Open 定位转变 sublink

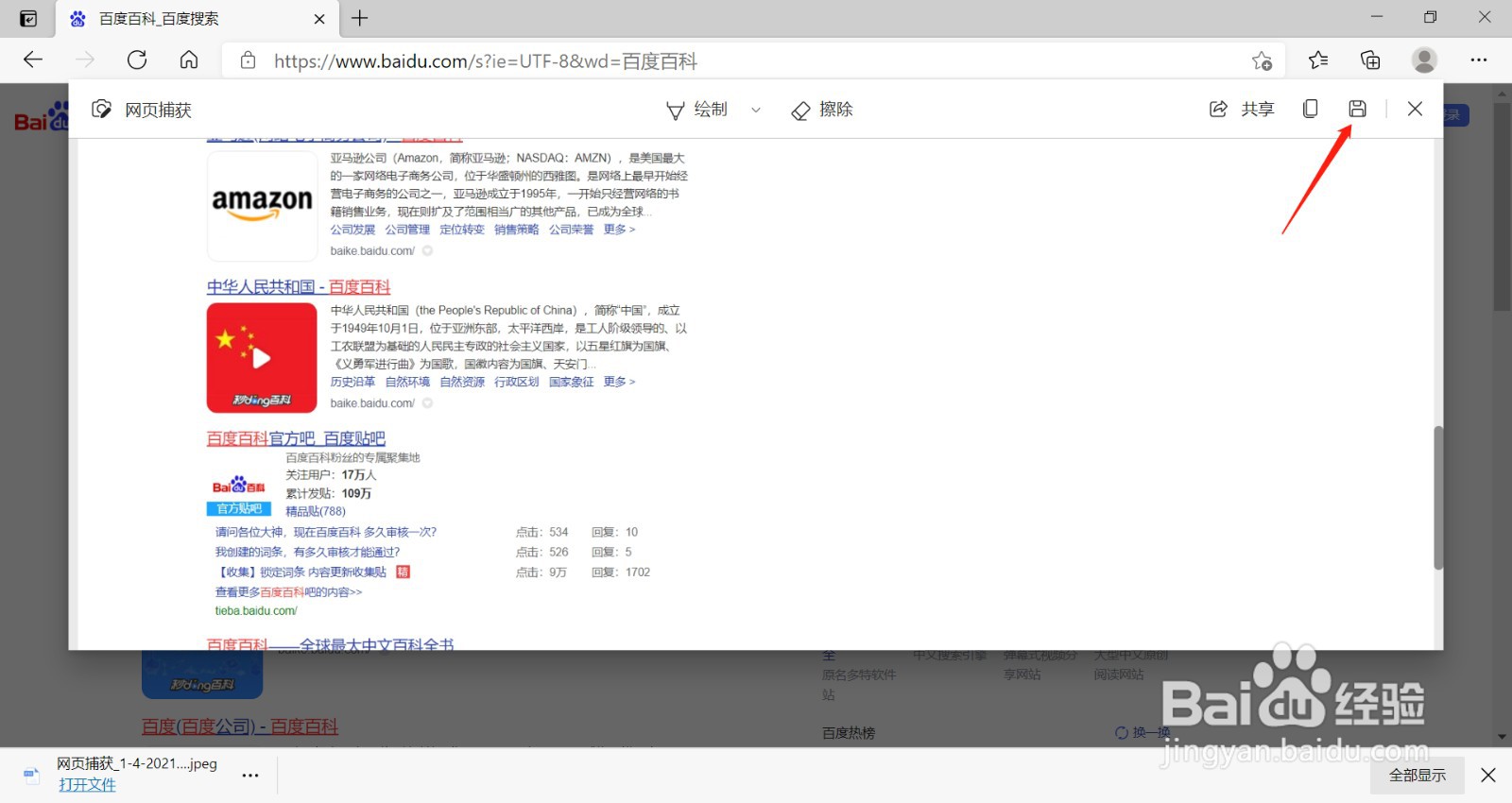[462, 230]
